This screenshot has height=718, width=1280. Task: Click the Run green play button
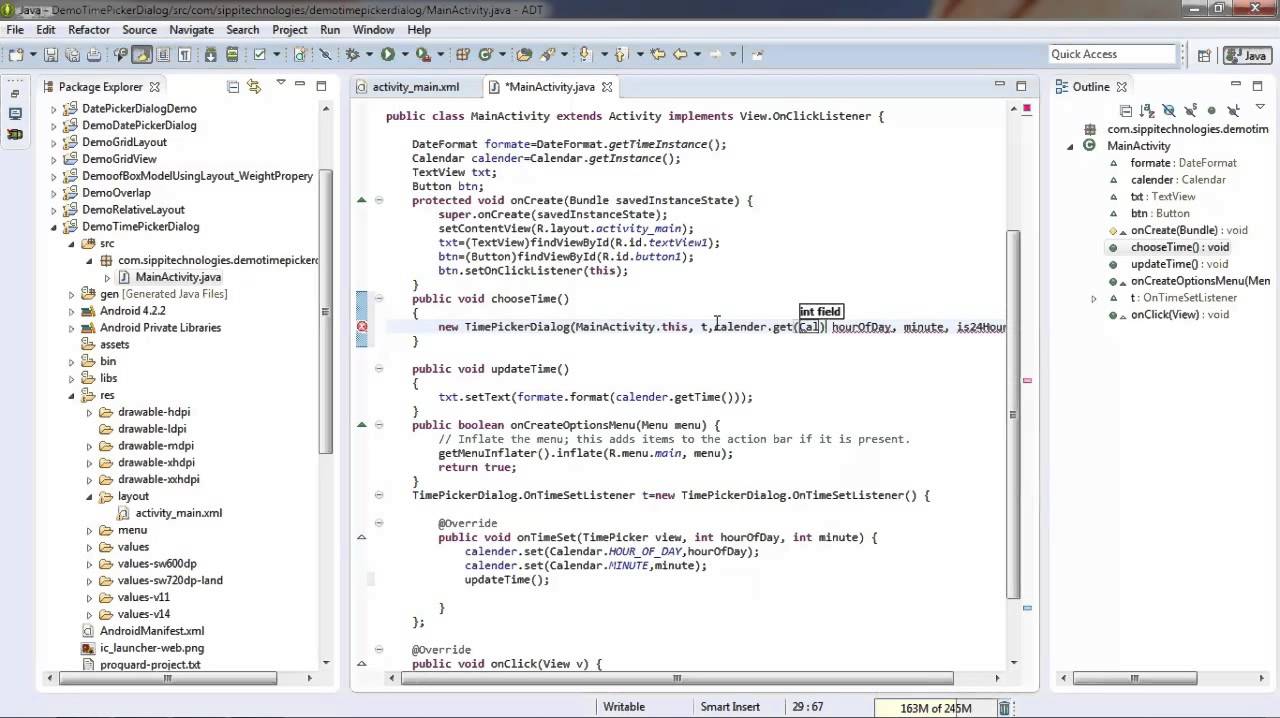(387, 55)
